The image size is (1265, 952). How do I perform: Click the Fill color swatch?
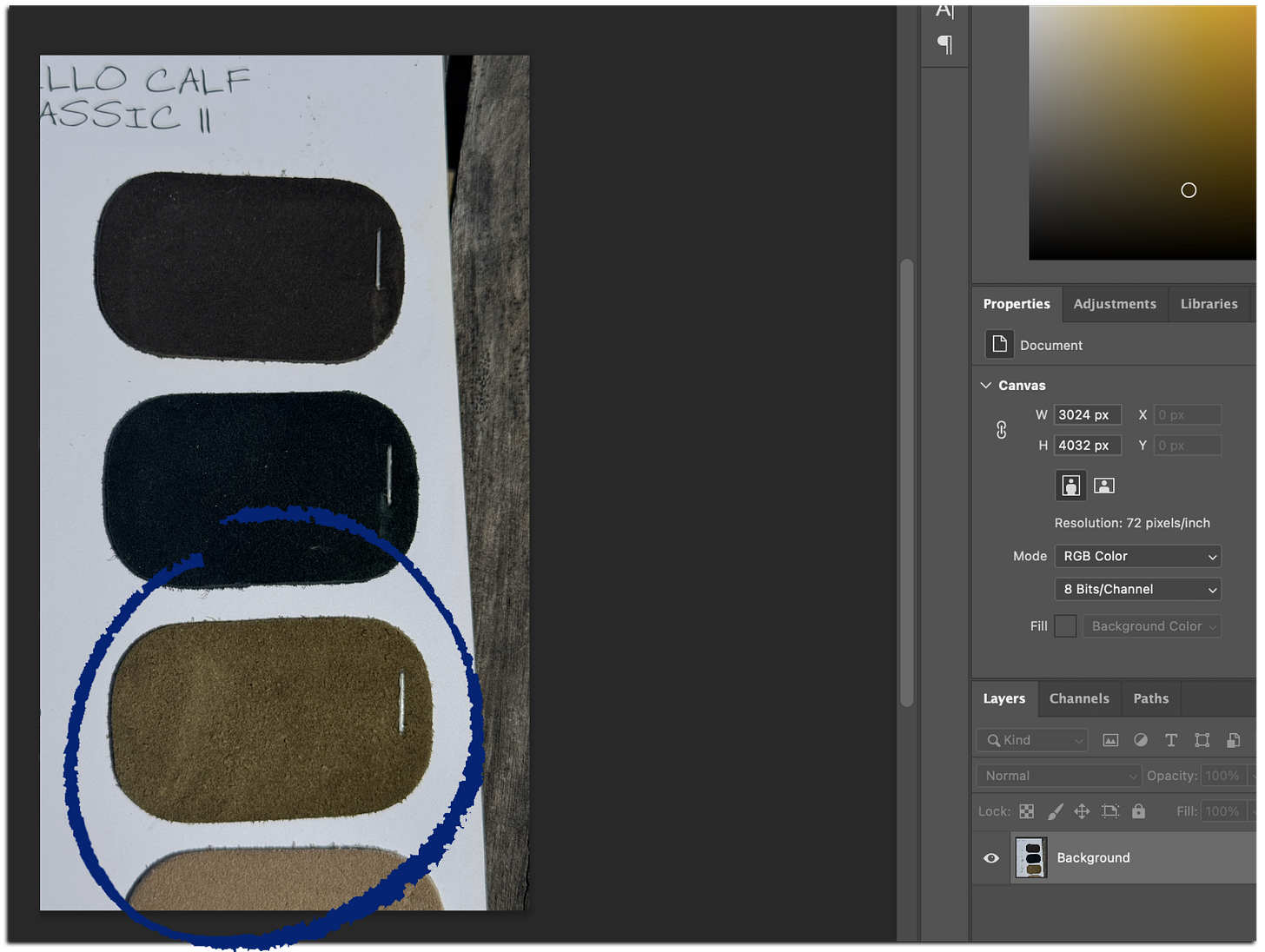click(1065, 626)
